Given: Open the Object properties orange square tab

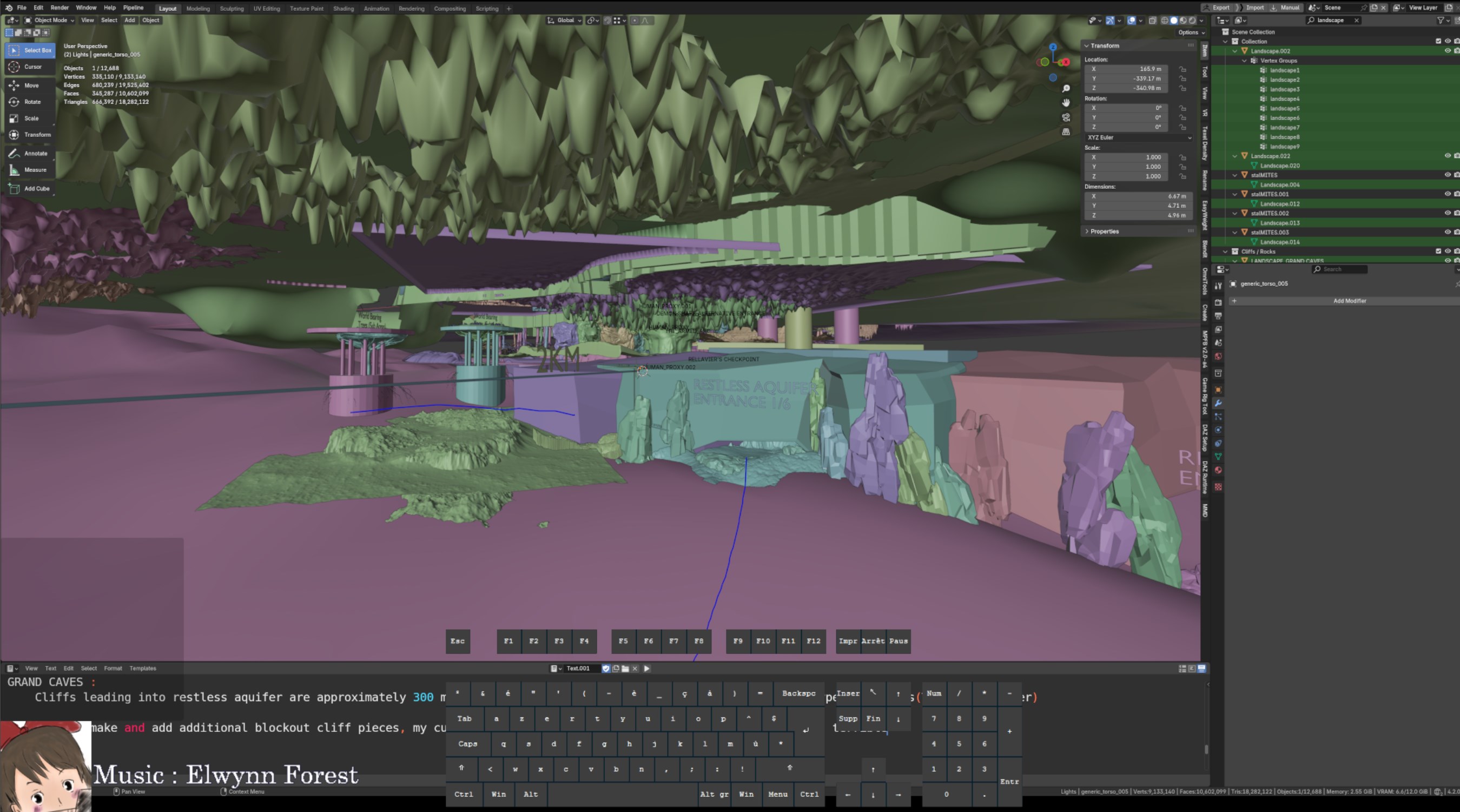Looking at the screenshot, I should [x=1218, y=390].
